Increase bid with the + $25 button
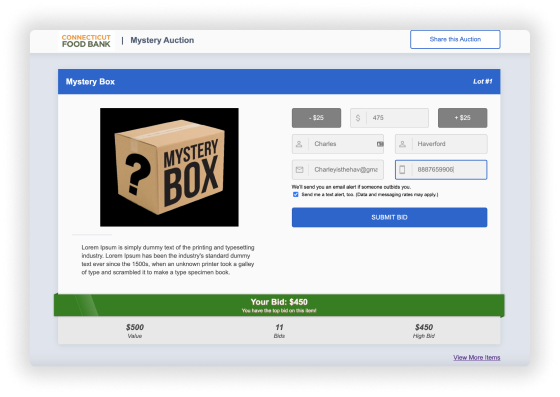Viewport: 560px width, 397px height. [x=462, y=118]
